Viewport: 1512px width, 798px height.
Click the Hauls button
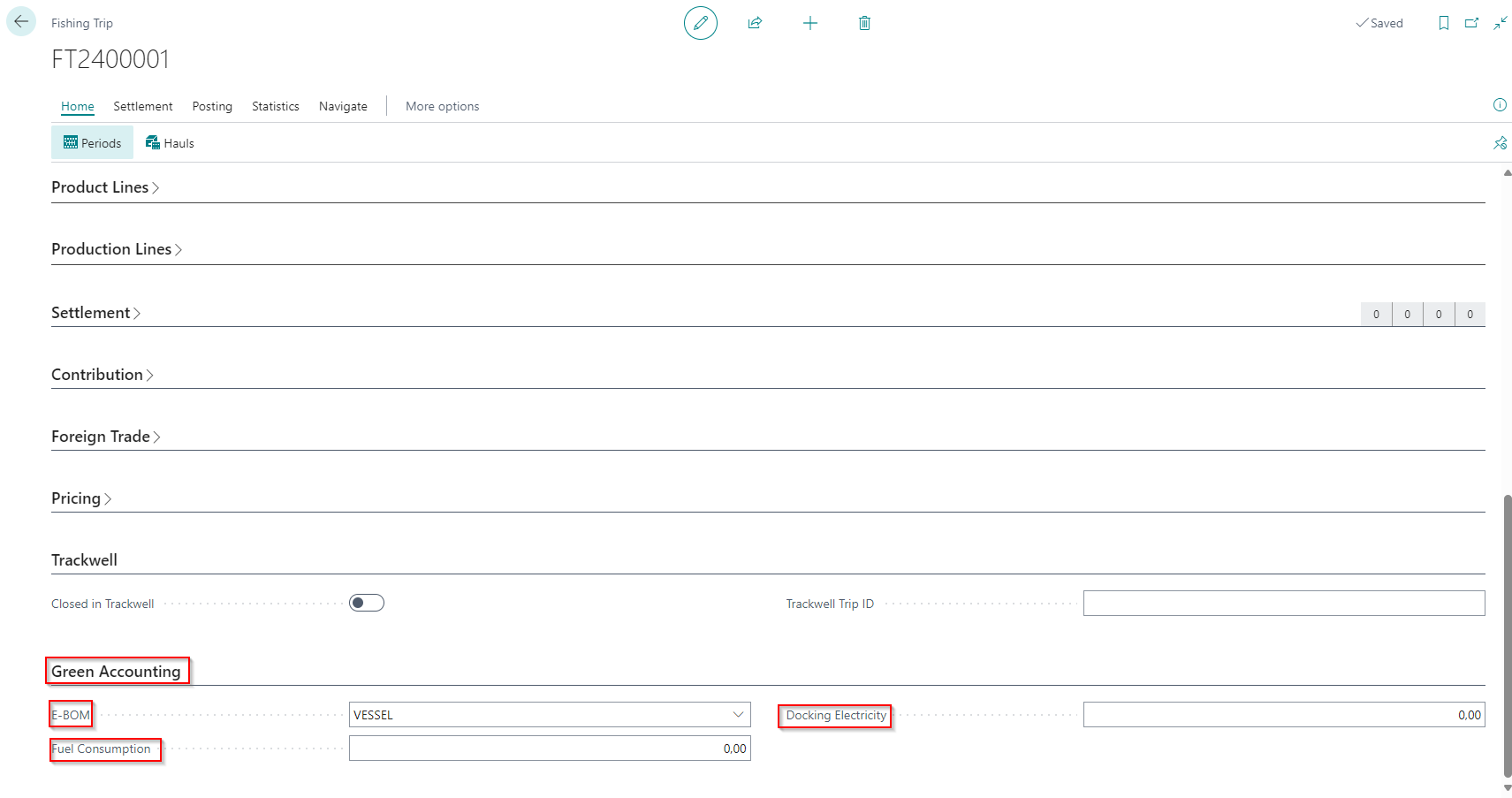pyautogui.click(x=170, y=143)
